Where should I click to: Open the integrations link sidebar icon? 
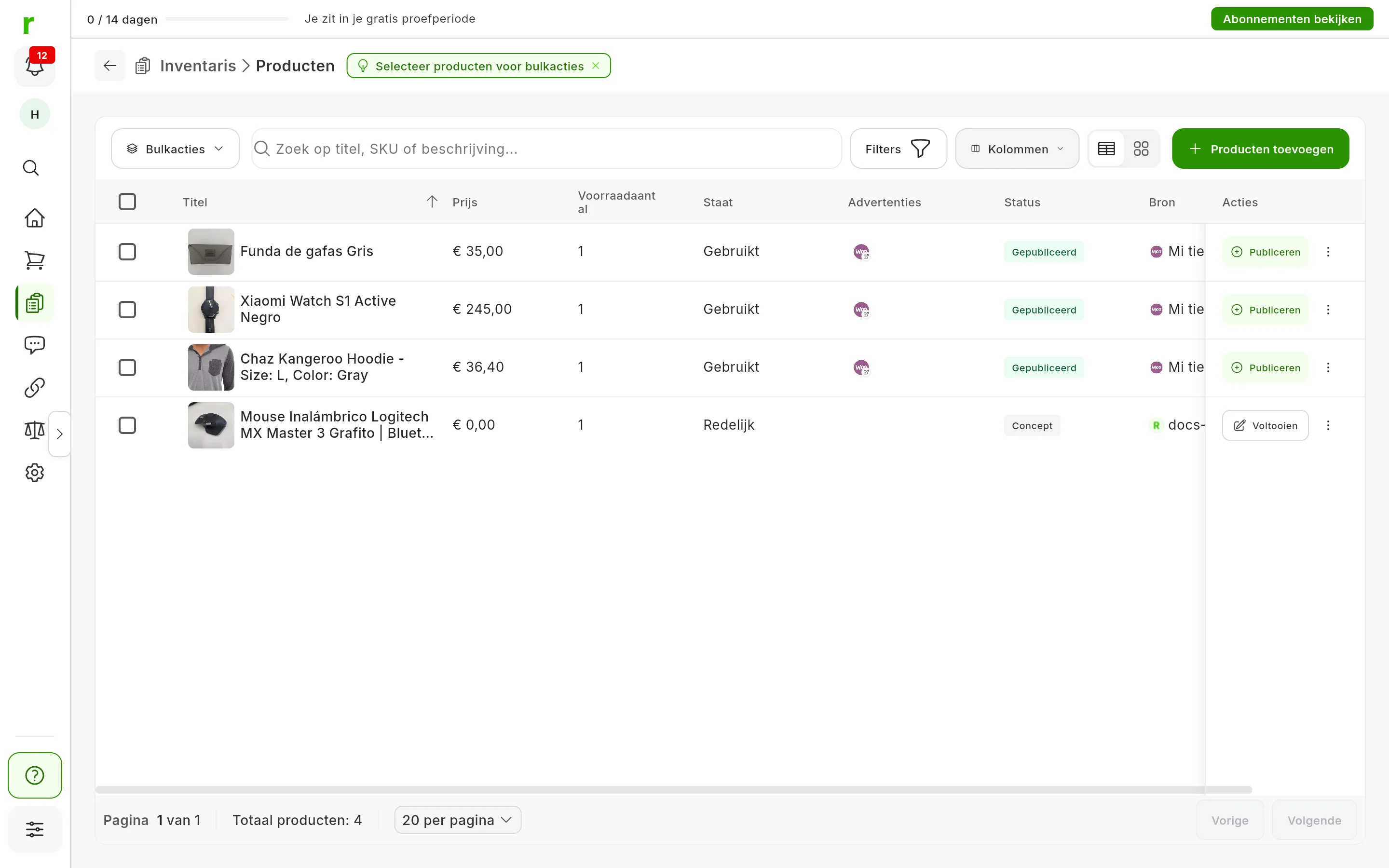pyautogui.click(x=34, y=388)
